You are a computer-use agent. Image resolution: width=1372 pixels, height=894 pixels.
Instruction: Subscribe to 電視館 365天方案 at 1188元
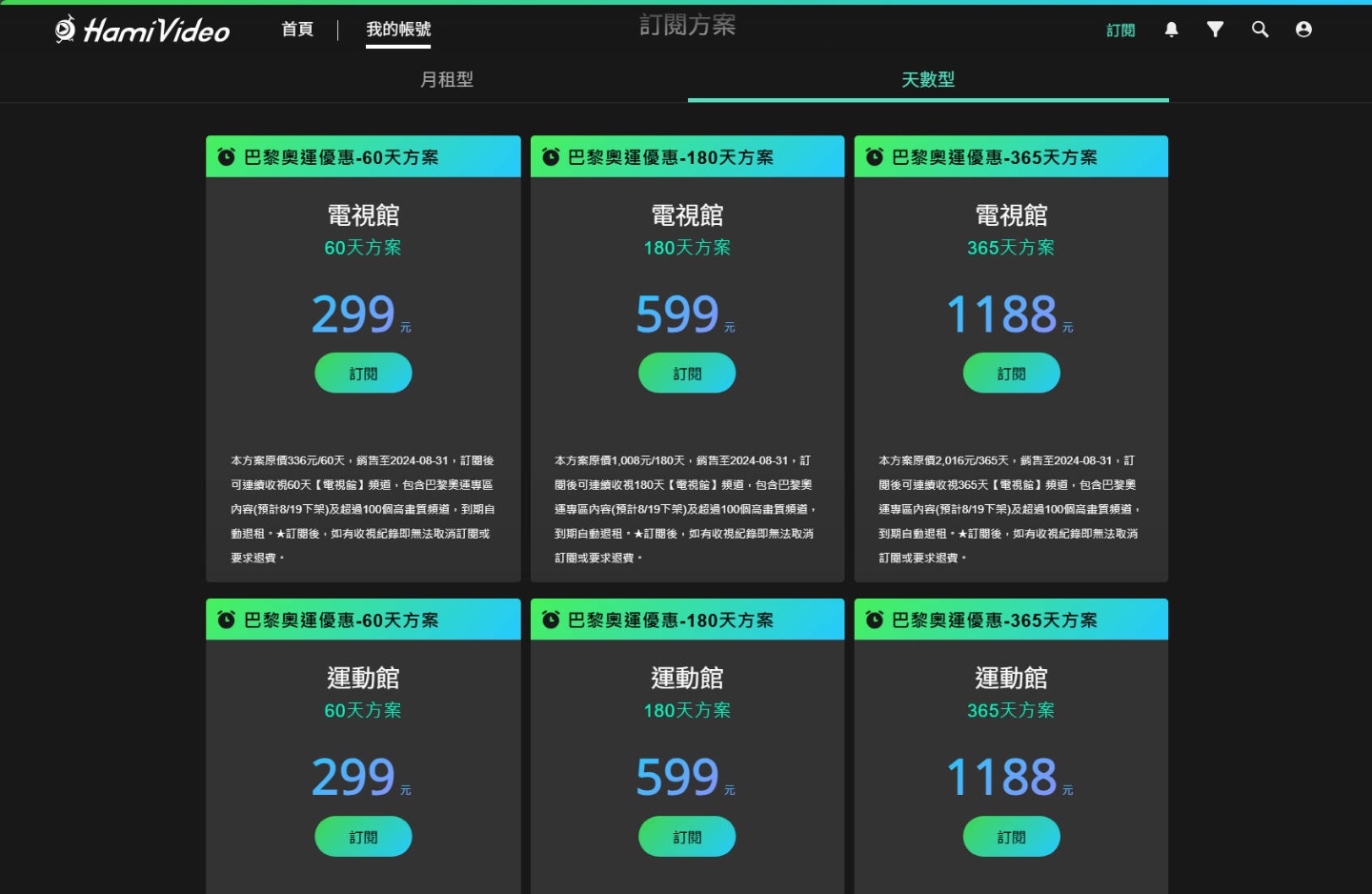point(1011,373)
